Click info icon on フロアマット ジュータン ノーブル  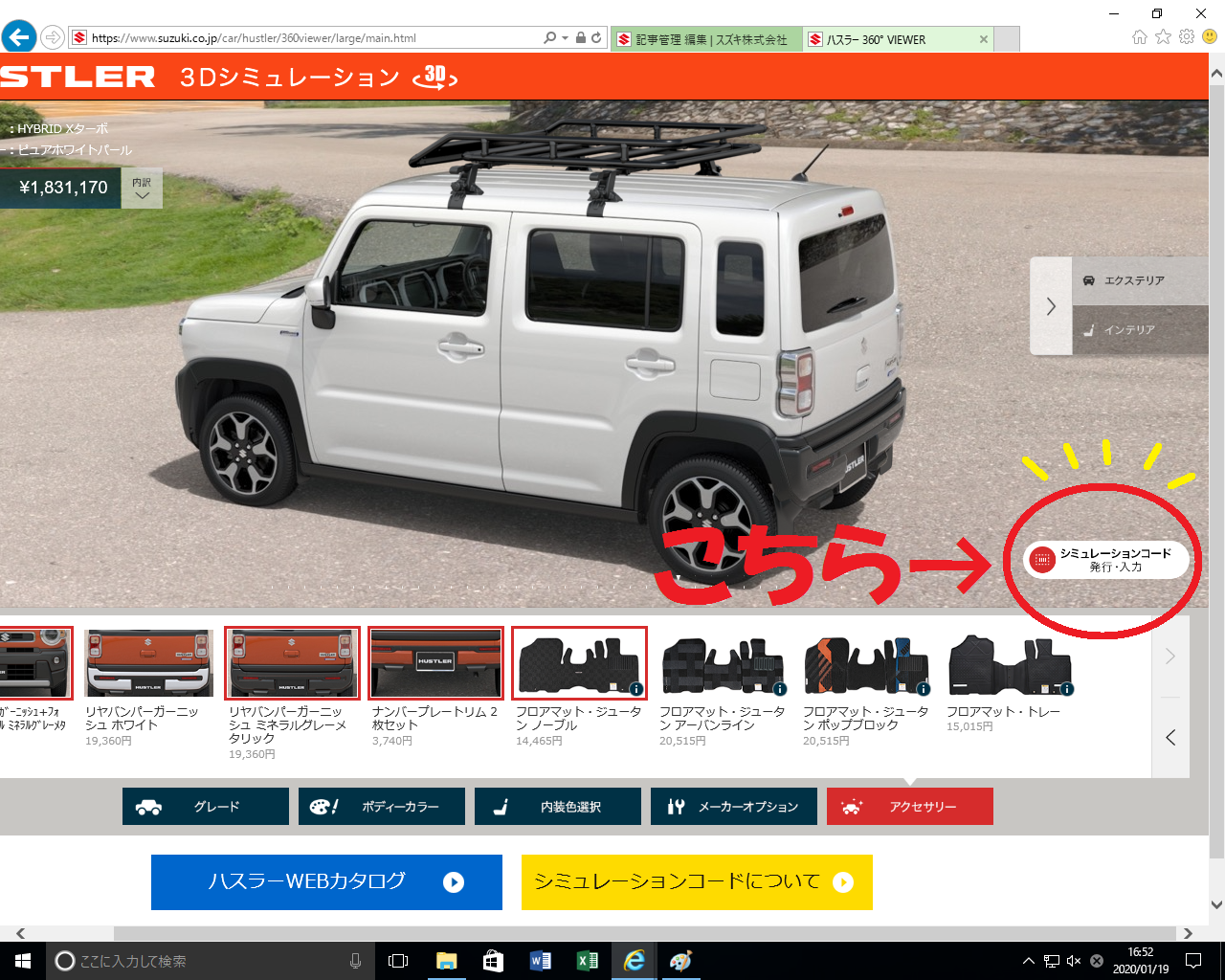(x=636, y=688)
